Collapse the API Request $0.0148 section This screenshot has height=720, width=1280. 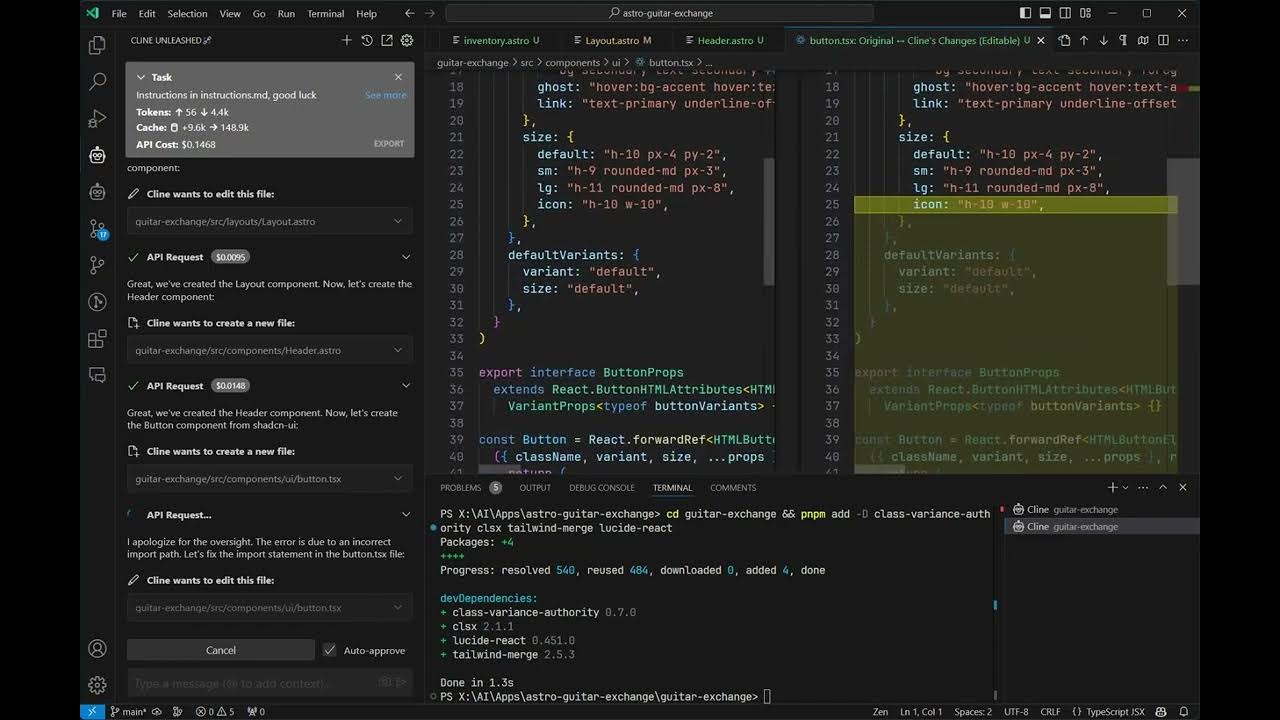pos(406,385)
